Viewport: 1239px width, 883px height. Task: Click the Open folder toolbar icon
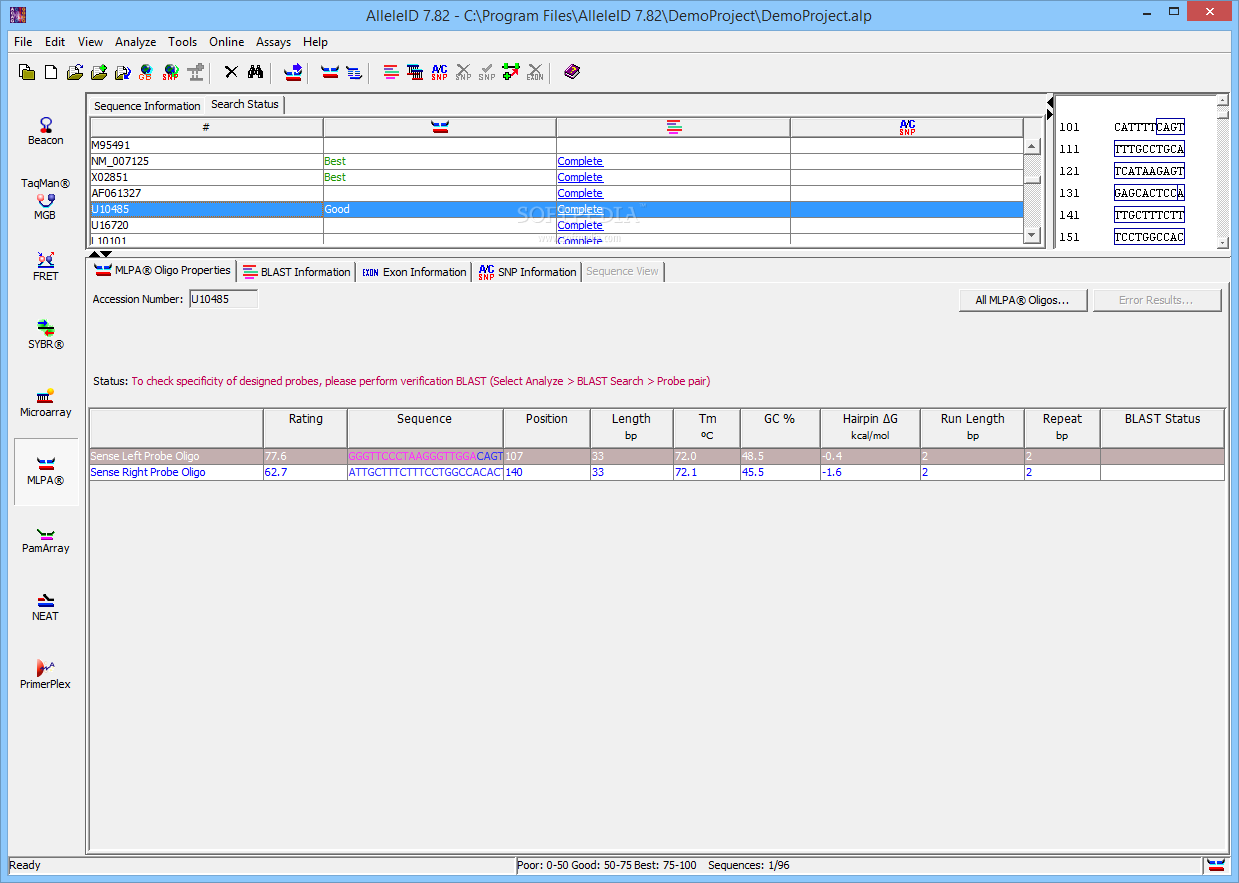[75, 72]
